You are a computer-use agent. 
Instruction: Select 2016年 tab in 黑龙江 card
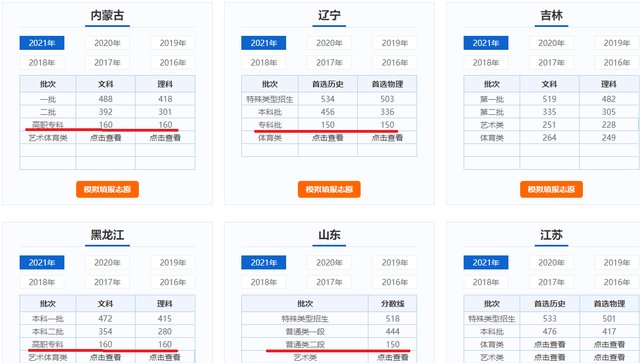pyautogui.click(x=173, y=282)
